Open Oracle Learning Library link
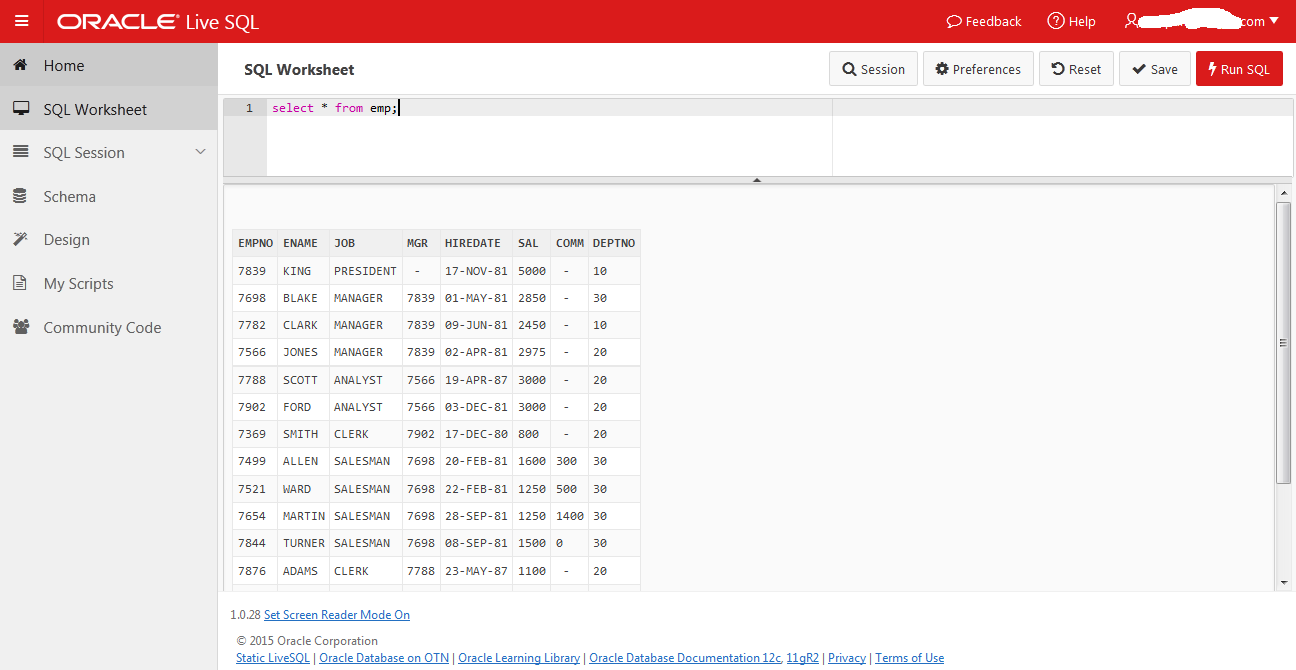Viewport: 1296px width, 670px height. (x=519, y=658)
